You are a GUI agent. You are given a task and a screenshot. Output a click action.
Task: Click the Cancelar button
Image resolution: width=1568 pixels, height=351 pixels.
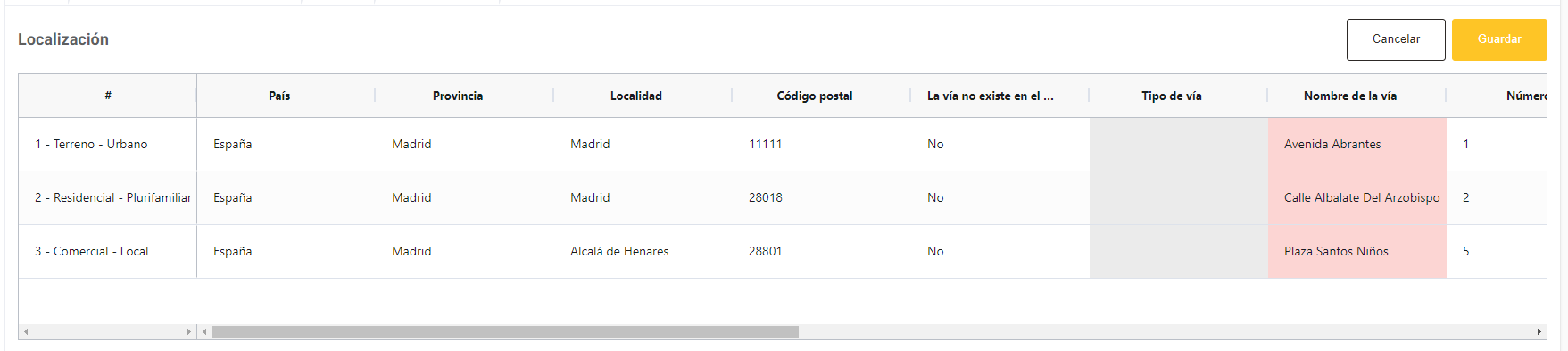[x=1396, y=39]
